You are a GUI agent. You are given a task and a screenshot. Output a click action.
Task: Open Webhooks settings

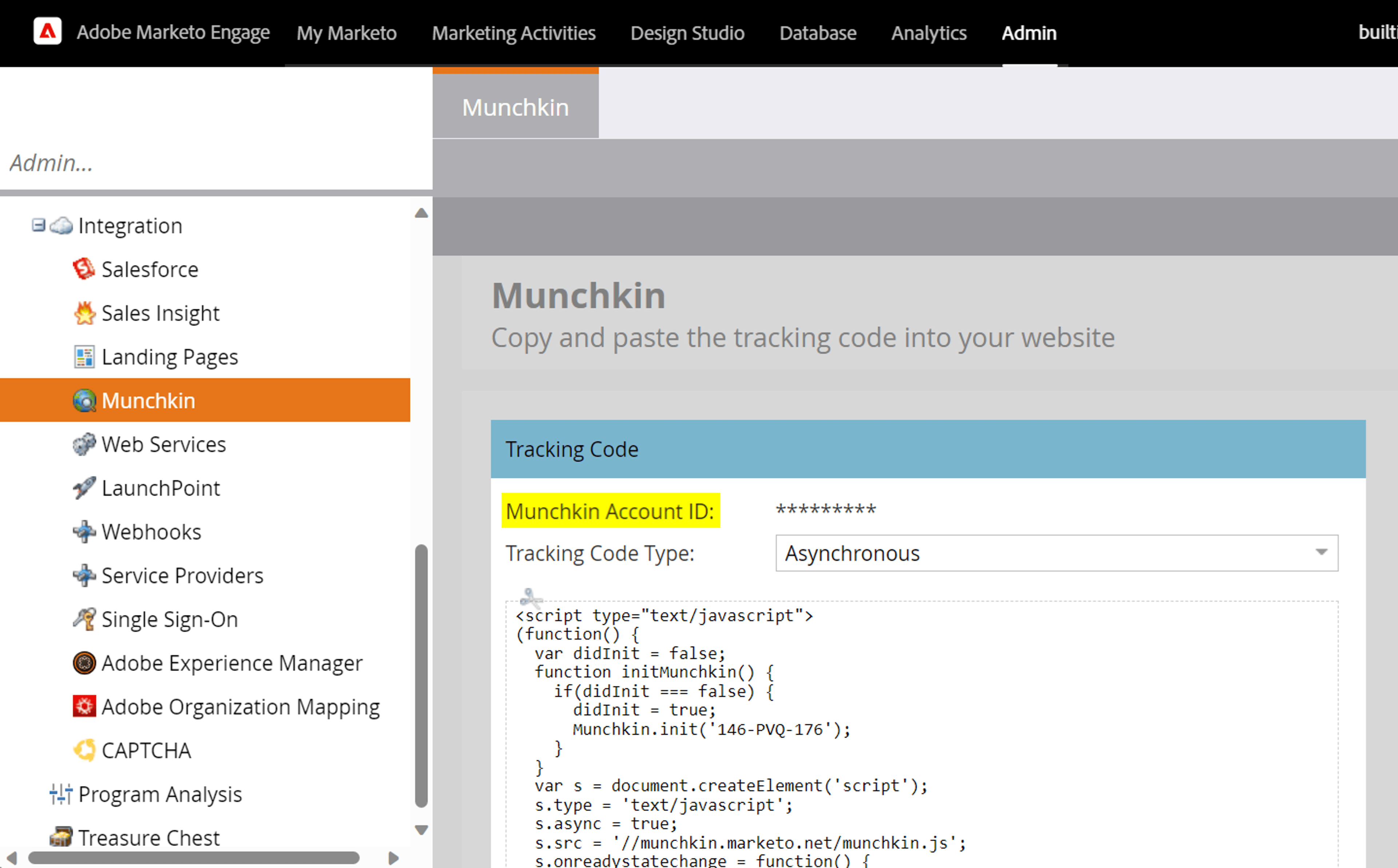151,532
